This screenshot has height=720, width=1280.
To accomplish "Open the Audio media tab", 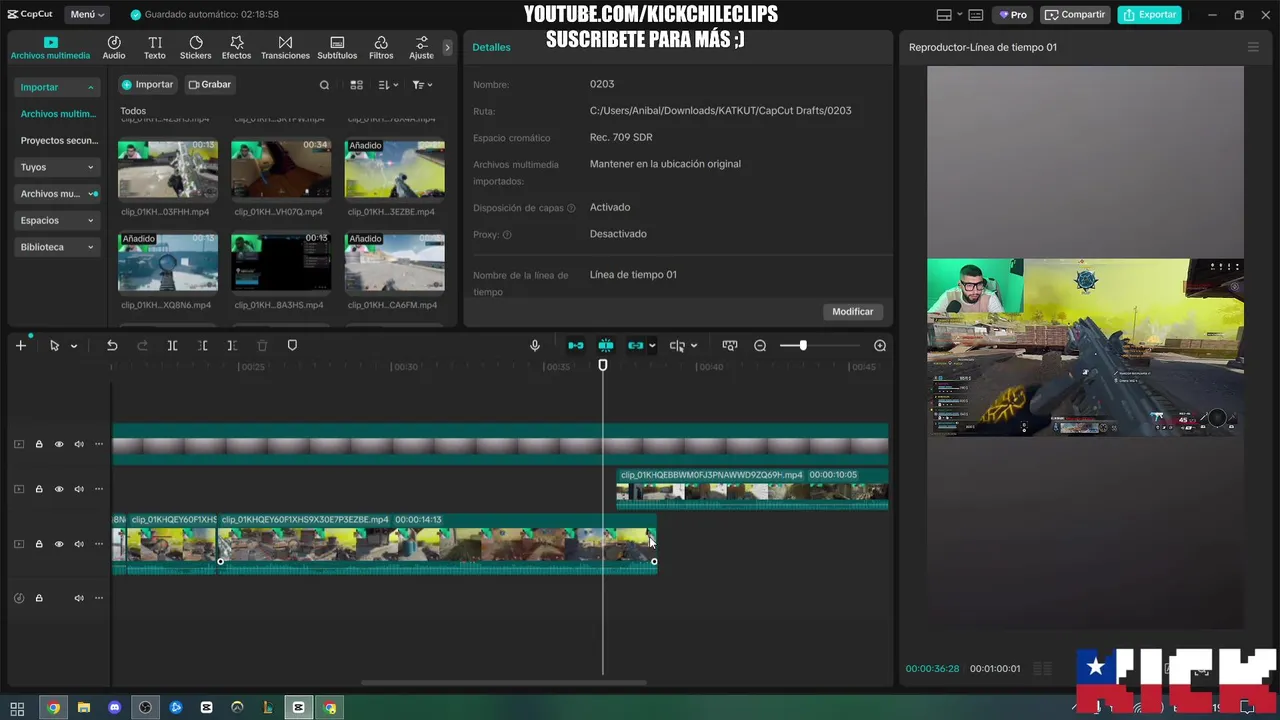I will tap(114, 48).
